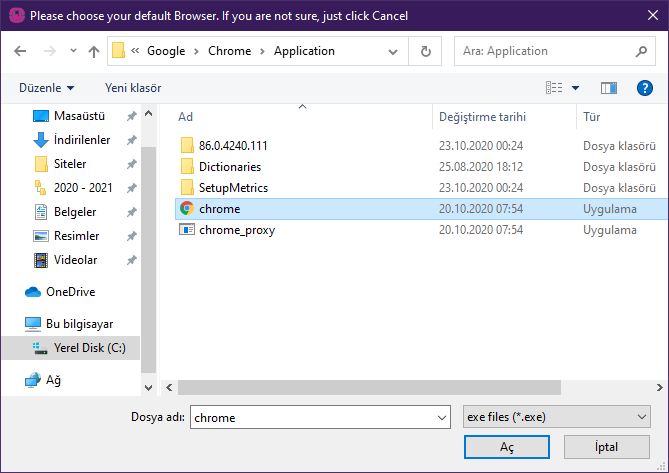Image resolution: width=669 pixels, height=473 pixels.
Task: Select Resimler in the sidebar
Action: pyautogui.click(x=76, y=236)
